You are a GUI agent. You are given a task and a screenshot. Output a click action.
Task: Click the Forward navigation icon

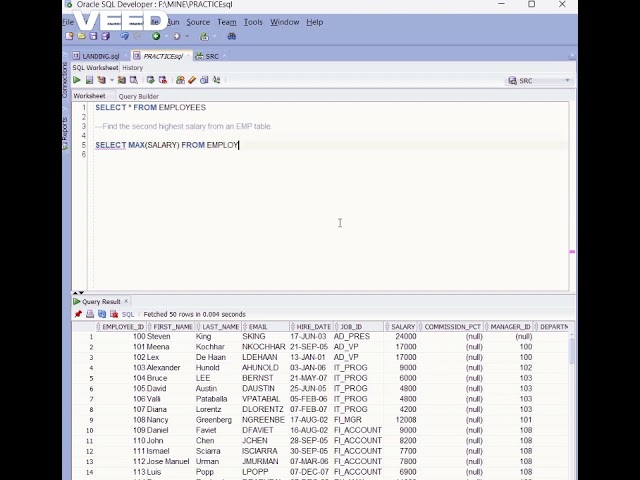coord(176,36)
